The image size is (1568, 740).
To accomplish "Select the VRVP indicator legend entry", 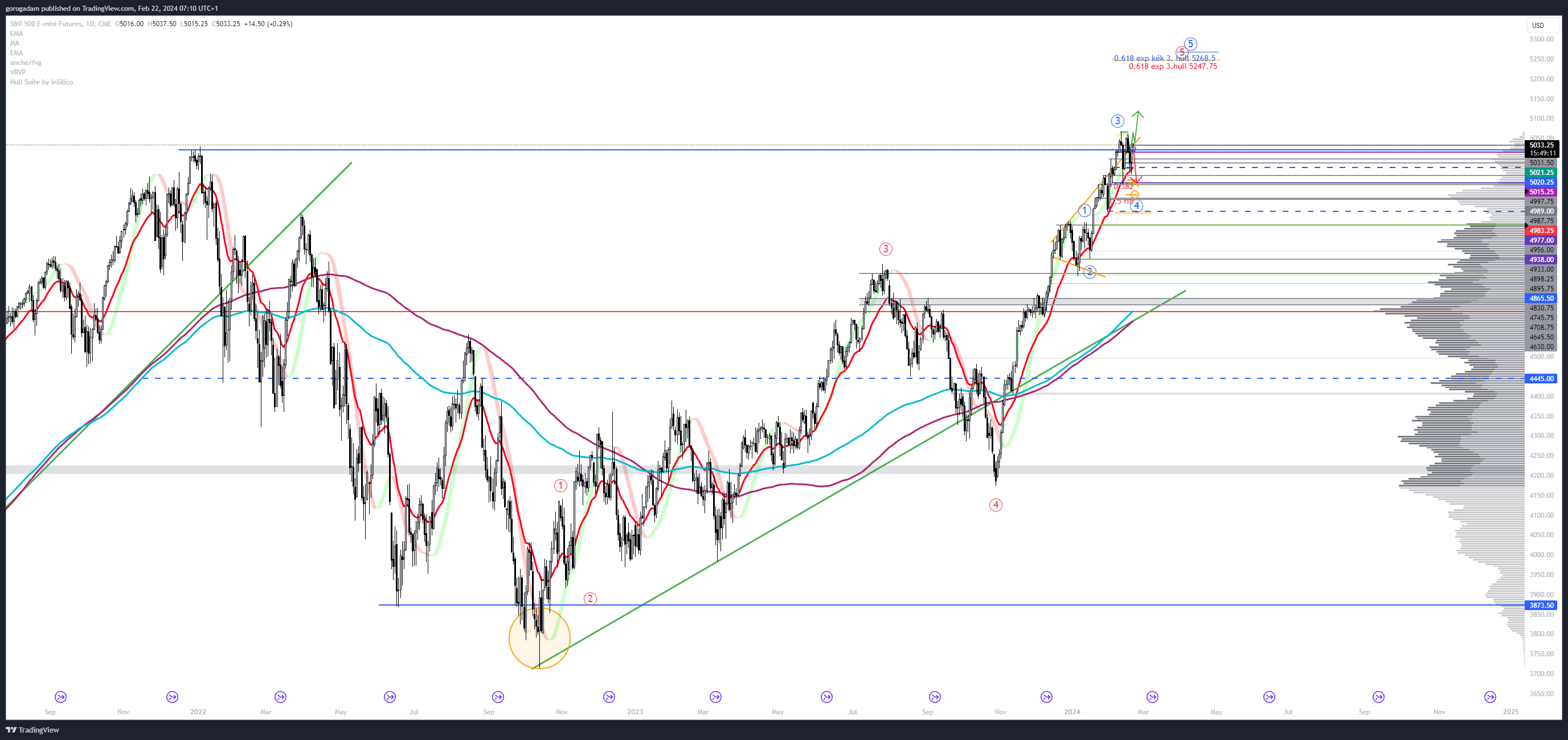I will 18,72.
